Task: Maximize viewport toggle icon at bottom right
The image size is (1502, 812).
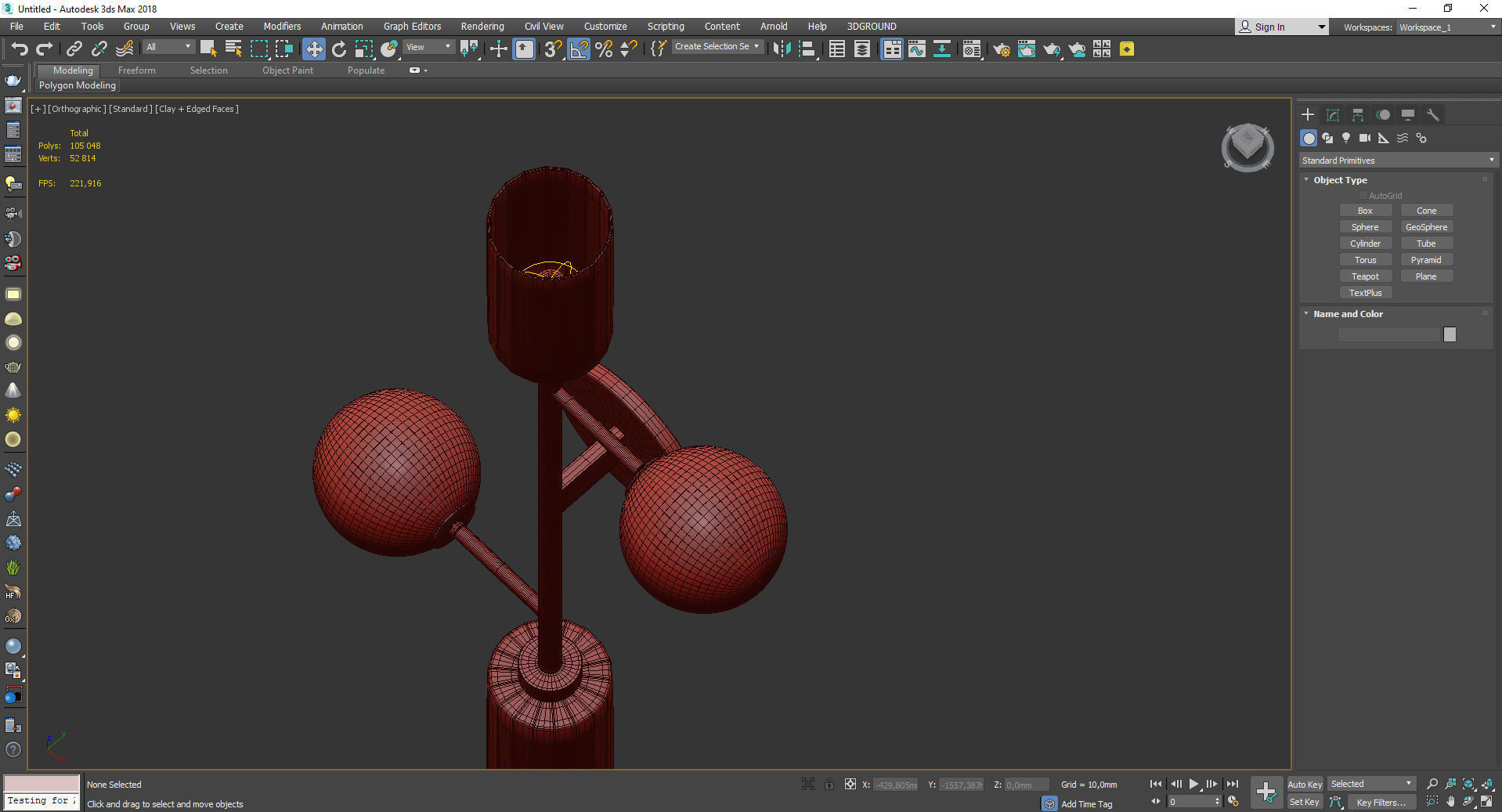Action: pyautogui.click(x=1486, y=801)
